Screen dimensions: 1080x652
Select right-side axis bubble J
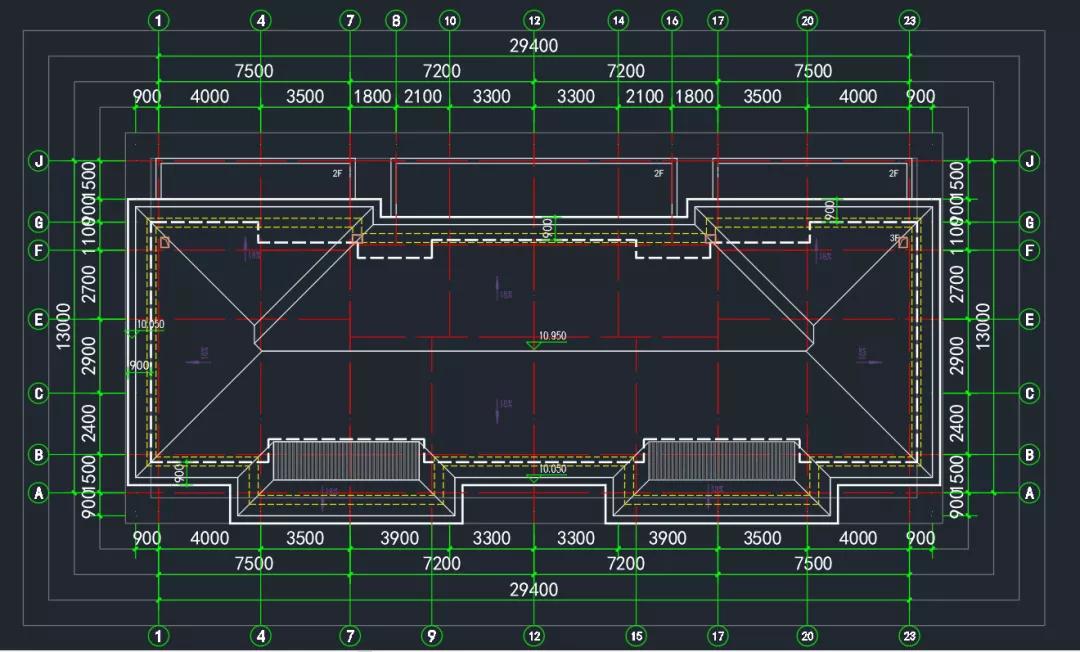[x=1030, y=161]
